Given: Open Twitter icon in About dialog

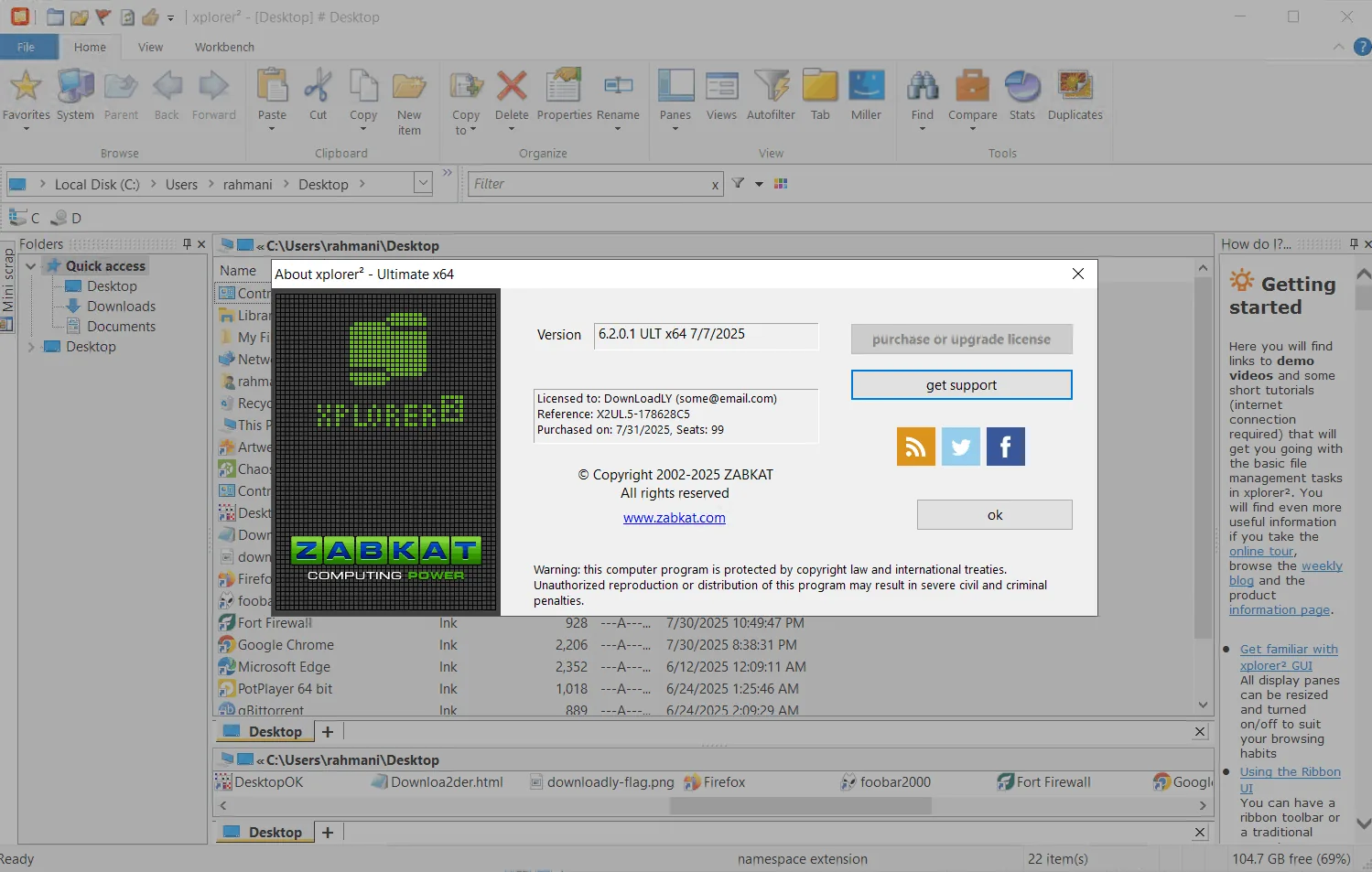Looking at the screenshot, I should coord(961,447).
